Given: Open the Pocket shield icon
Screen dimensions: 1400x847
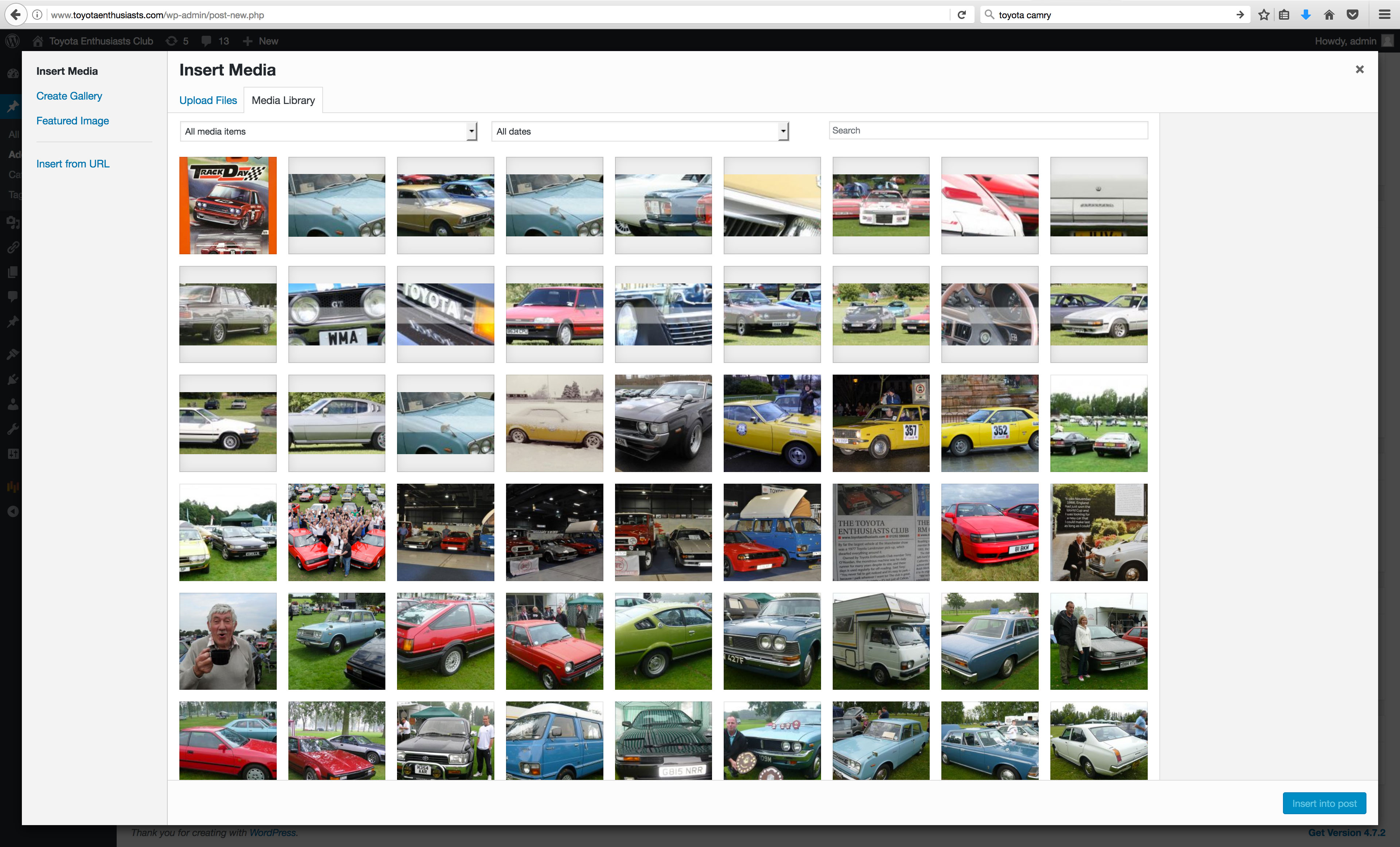Looking at the screenshot, I should click(1352, 15).
